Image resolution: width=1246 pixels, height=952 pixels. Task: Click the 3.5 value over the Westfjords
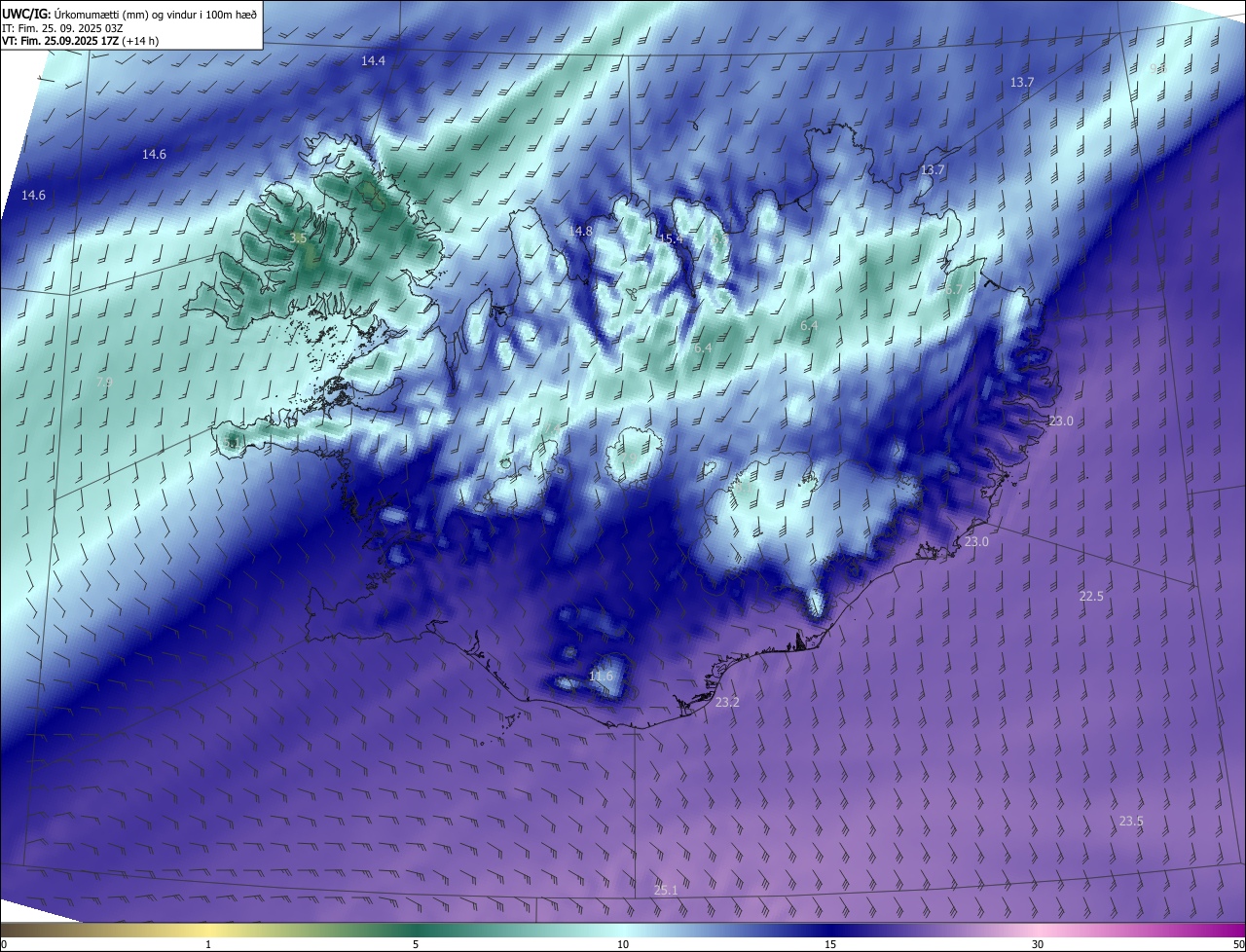click(x=299, y=238)
